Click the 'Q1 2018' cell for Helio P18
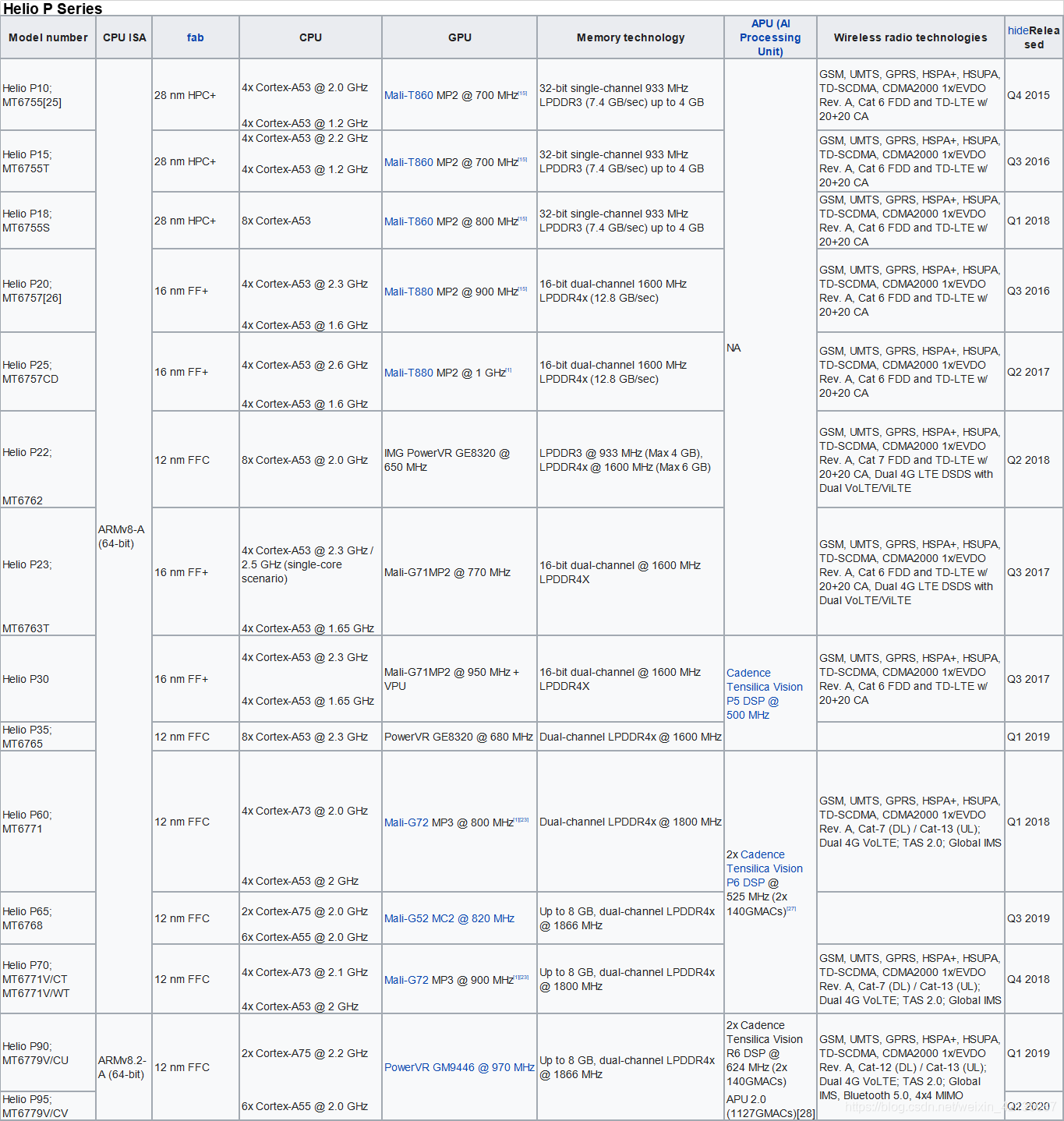Viewport: 1064px width, 1121px height. coord(1034,221)
